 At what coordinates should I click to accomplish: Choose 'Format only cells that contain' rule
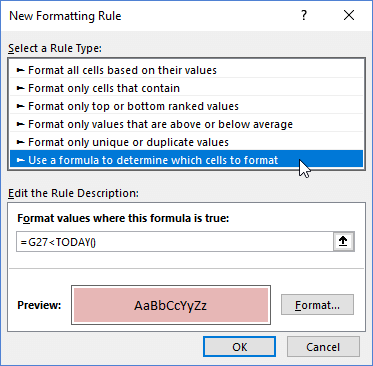pyautogui.click(x=186, y=88)
